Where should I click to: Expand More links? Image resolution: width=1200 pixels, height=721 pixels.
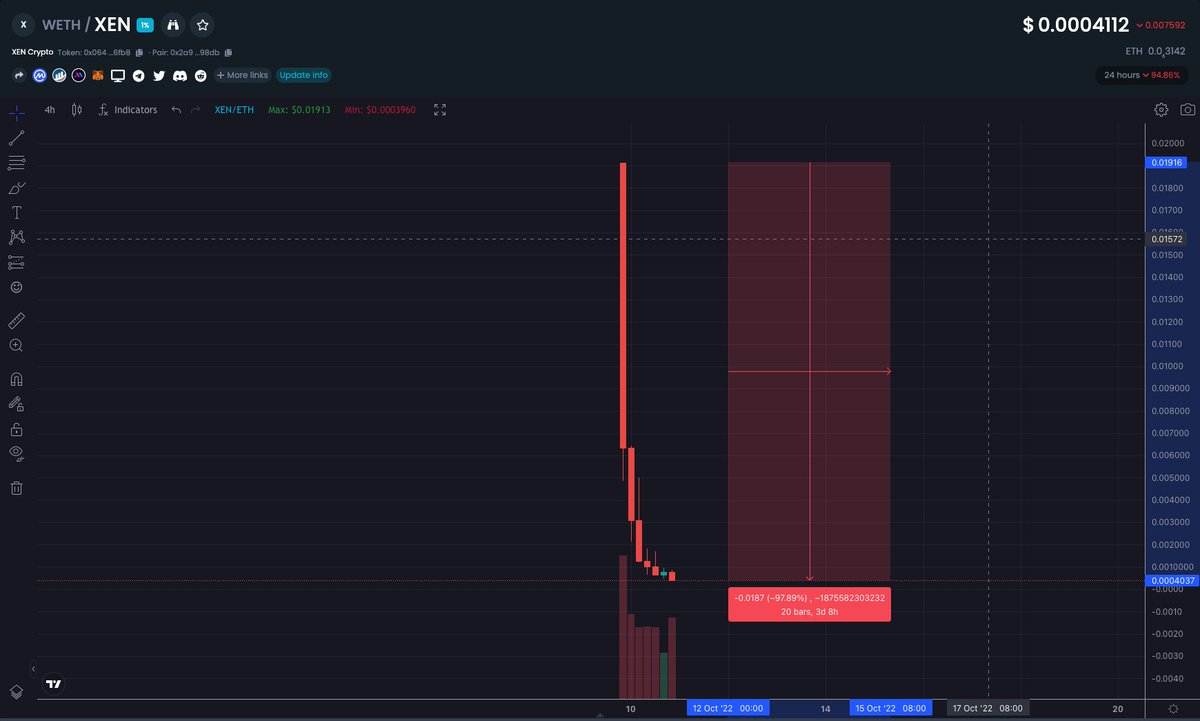click(241, 75)
